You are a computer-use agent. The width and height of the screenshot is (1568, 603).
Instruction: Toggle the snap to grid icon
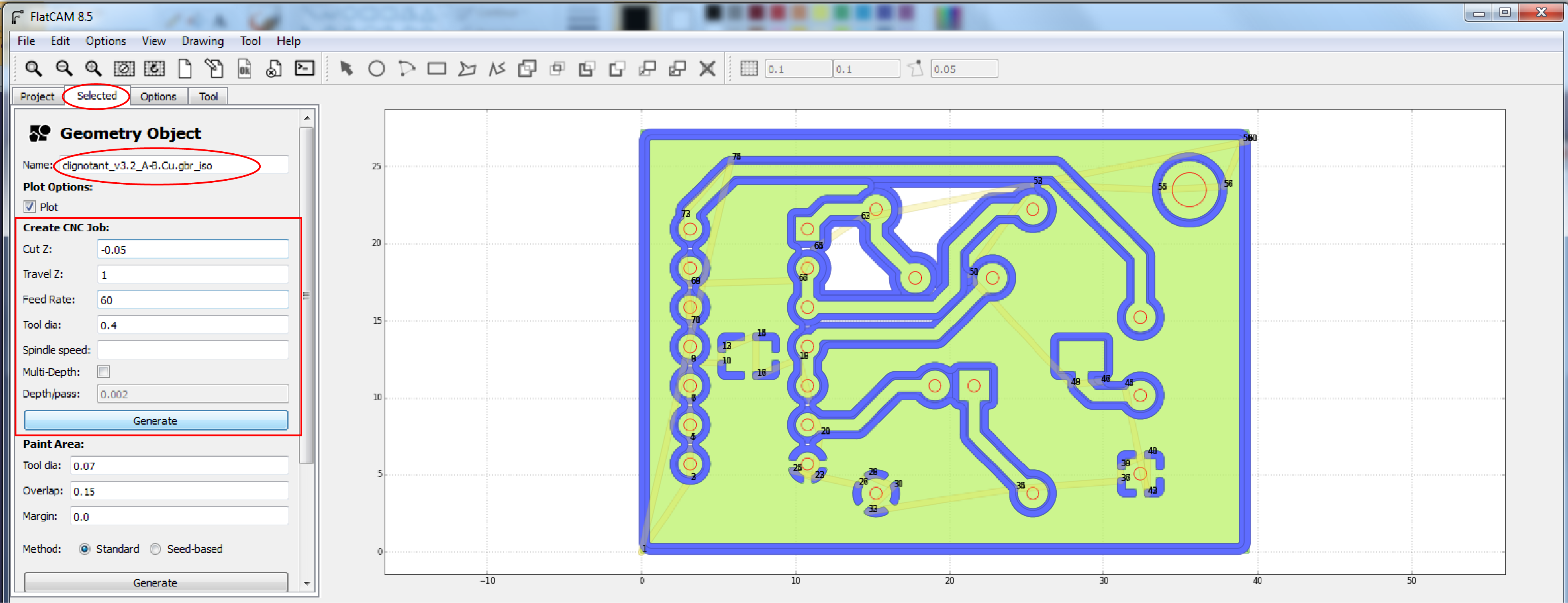(749, 69)
